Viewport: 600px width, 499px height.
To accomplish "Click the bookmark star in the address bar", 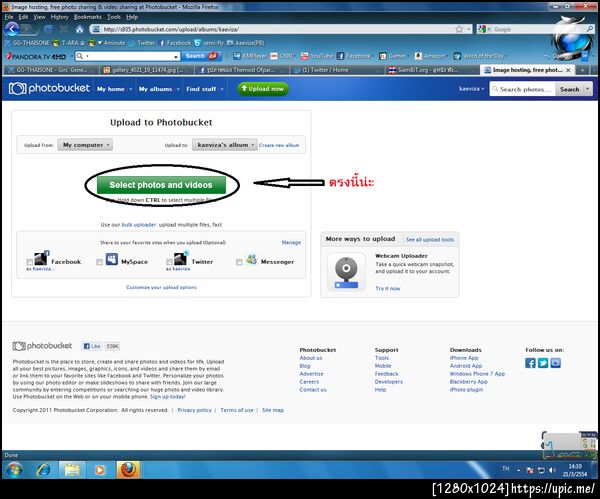I will (459, 29).
